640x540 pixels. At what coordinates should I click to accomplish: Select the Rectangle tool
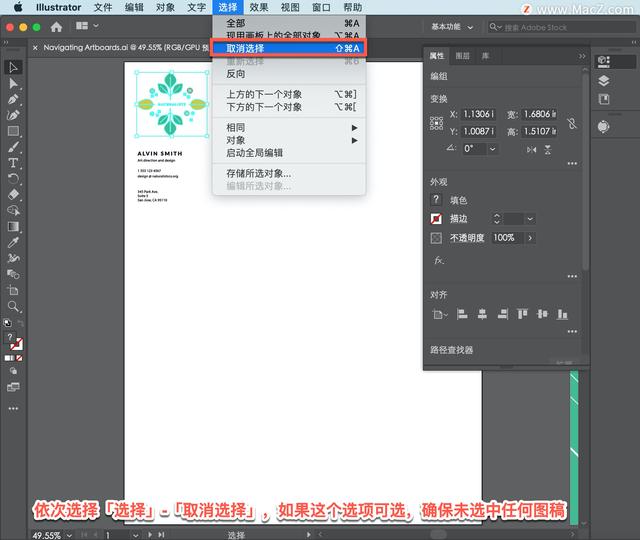(13, 131)
